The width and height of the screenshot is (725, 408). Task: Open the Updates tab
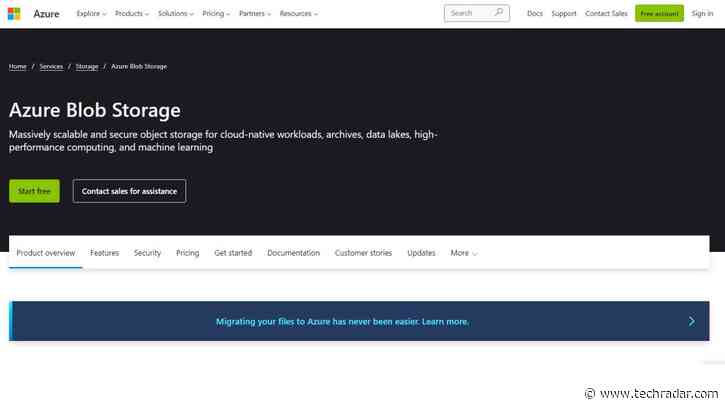(421, 253)
